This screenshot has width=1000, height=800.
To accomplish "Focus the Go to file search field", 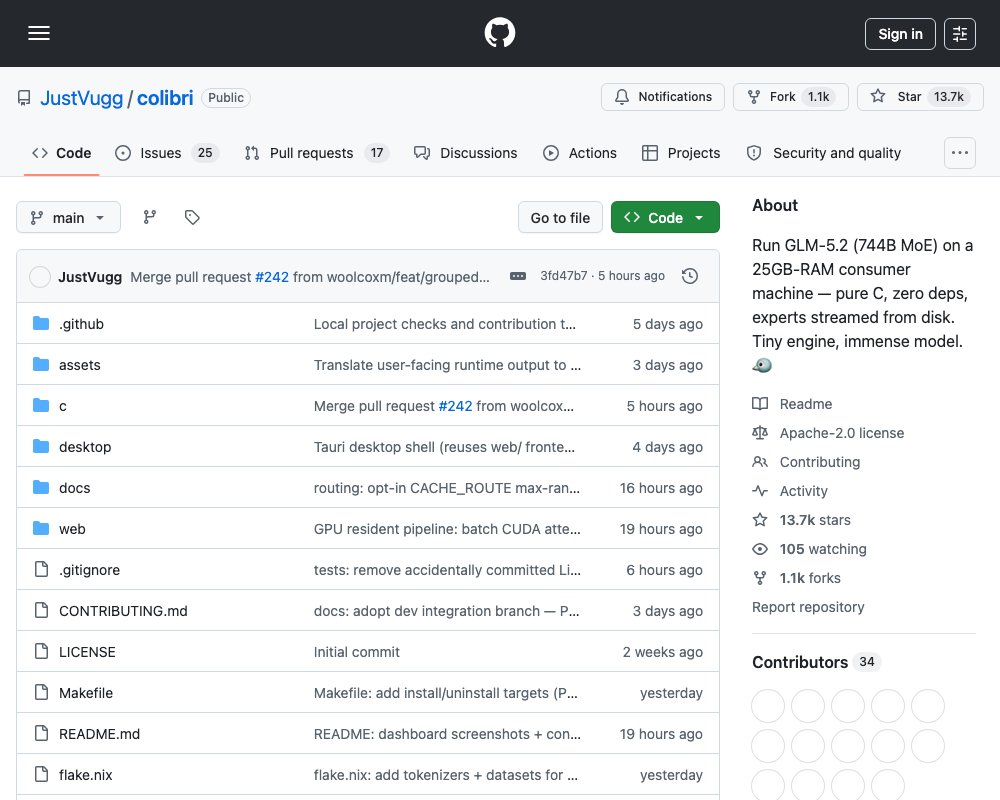I will click(560, 218).
